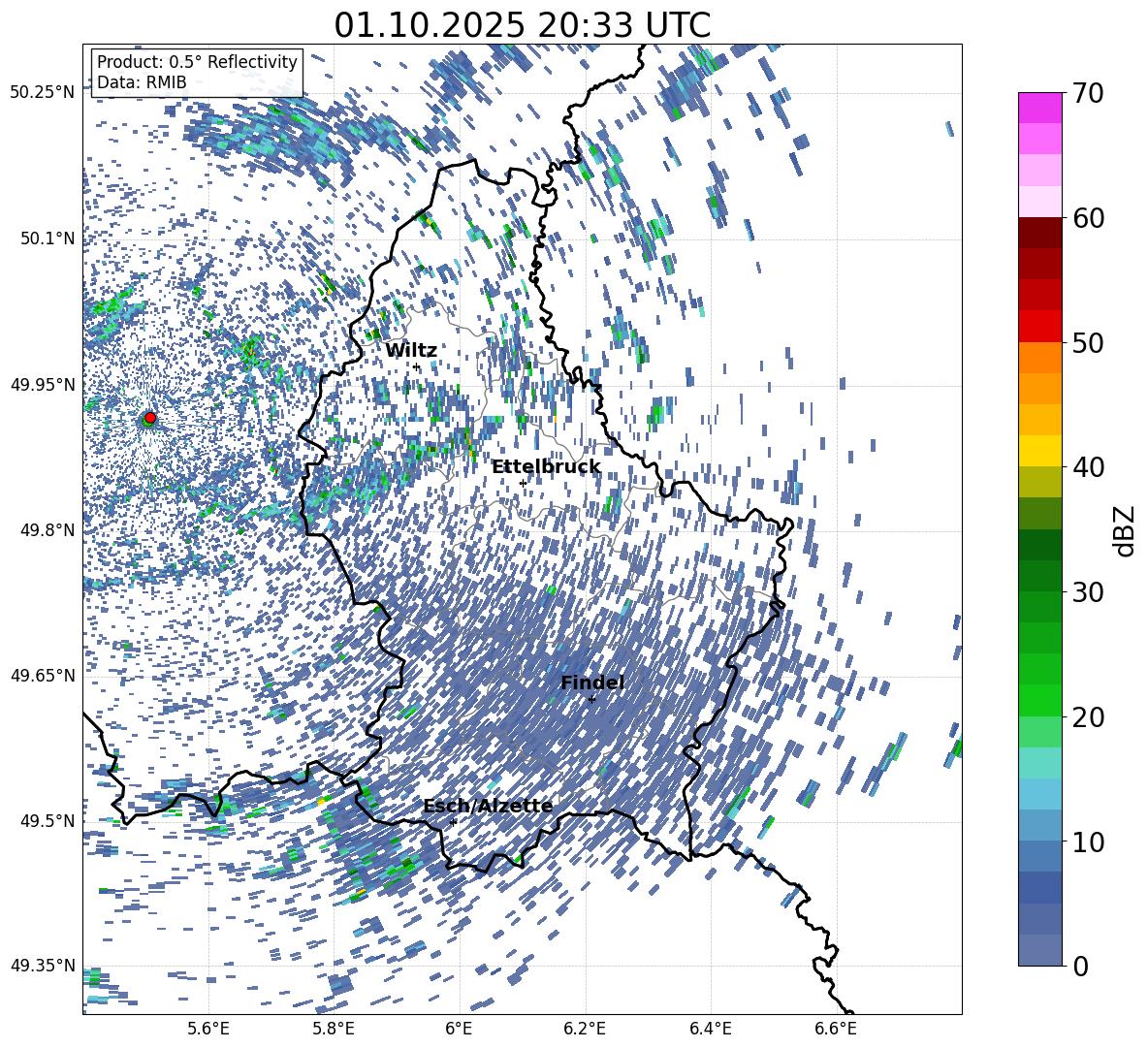
Task: Click the bright red colorbar segment near 50
Action: 1040,327
